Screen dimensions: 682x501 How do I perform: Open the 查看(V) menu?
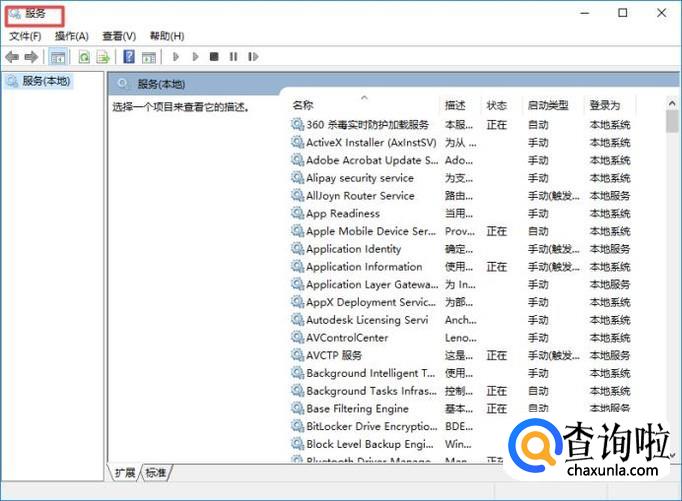coord(119,36)
